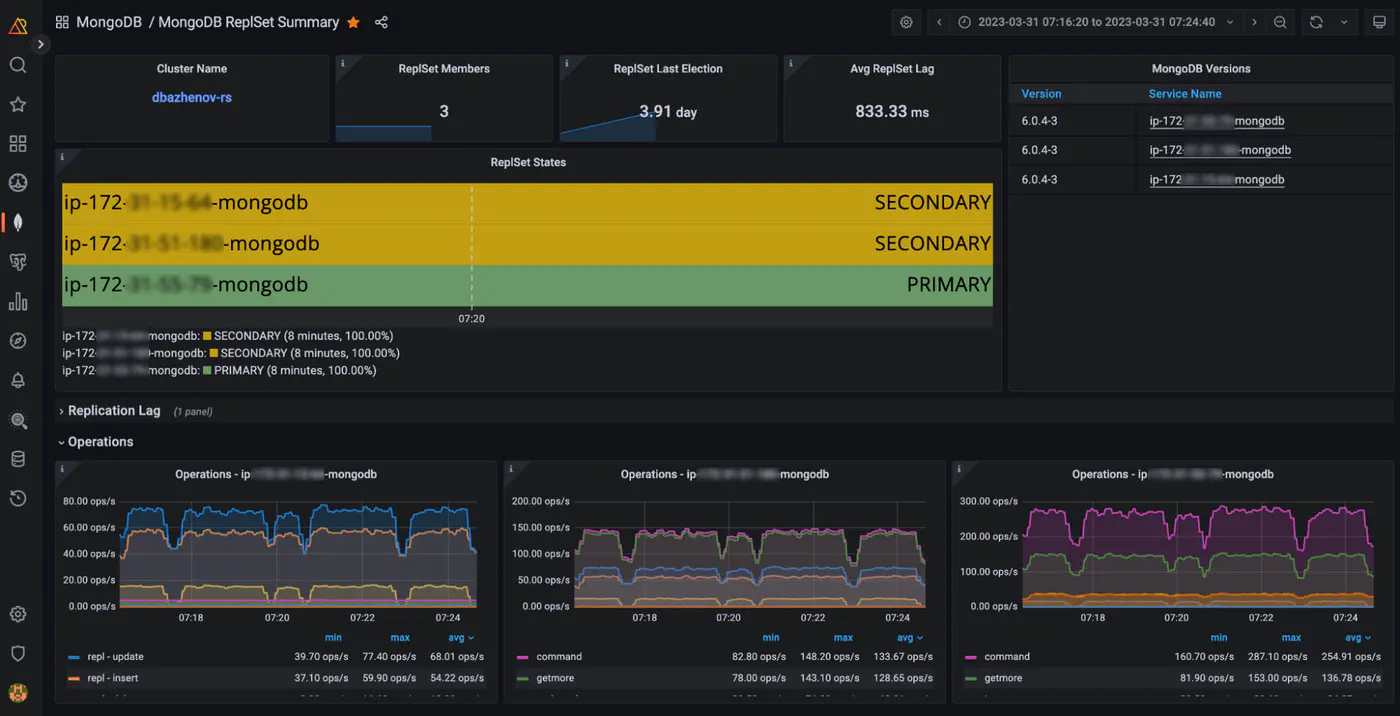Open the MongoDB folder breadcrumb
1400x716 pixels.
[110, 22]
